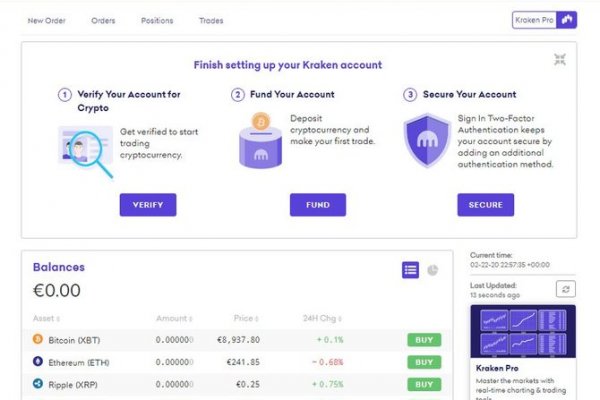Go to the Positions tab
Image resolution: width=600 pixels, height=400 pixels.
(157, 20)
